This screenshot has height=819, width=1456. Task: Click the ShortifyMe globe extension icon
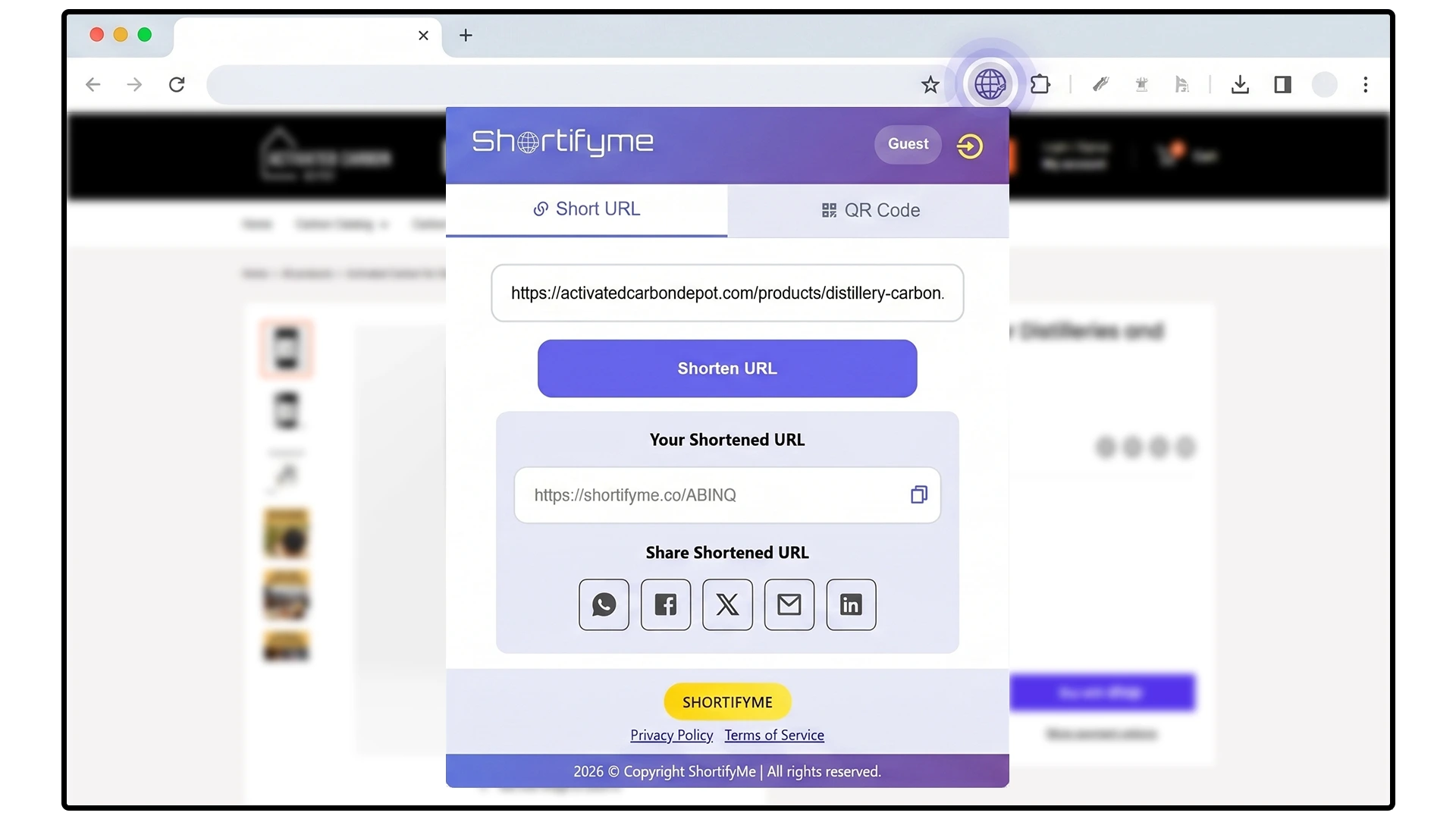coord(990,84)
